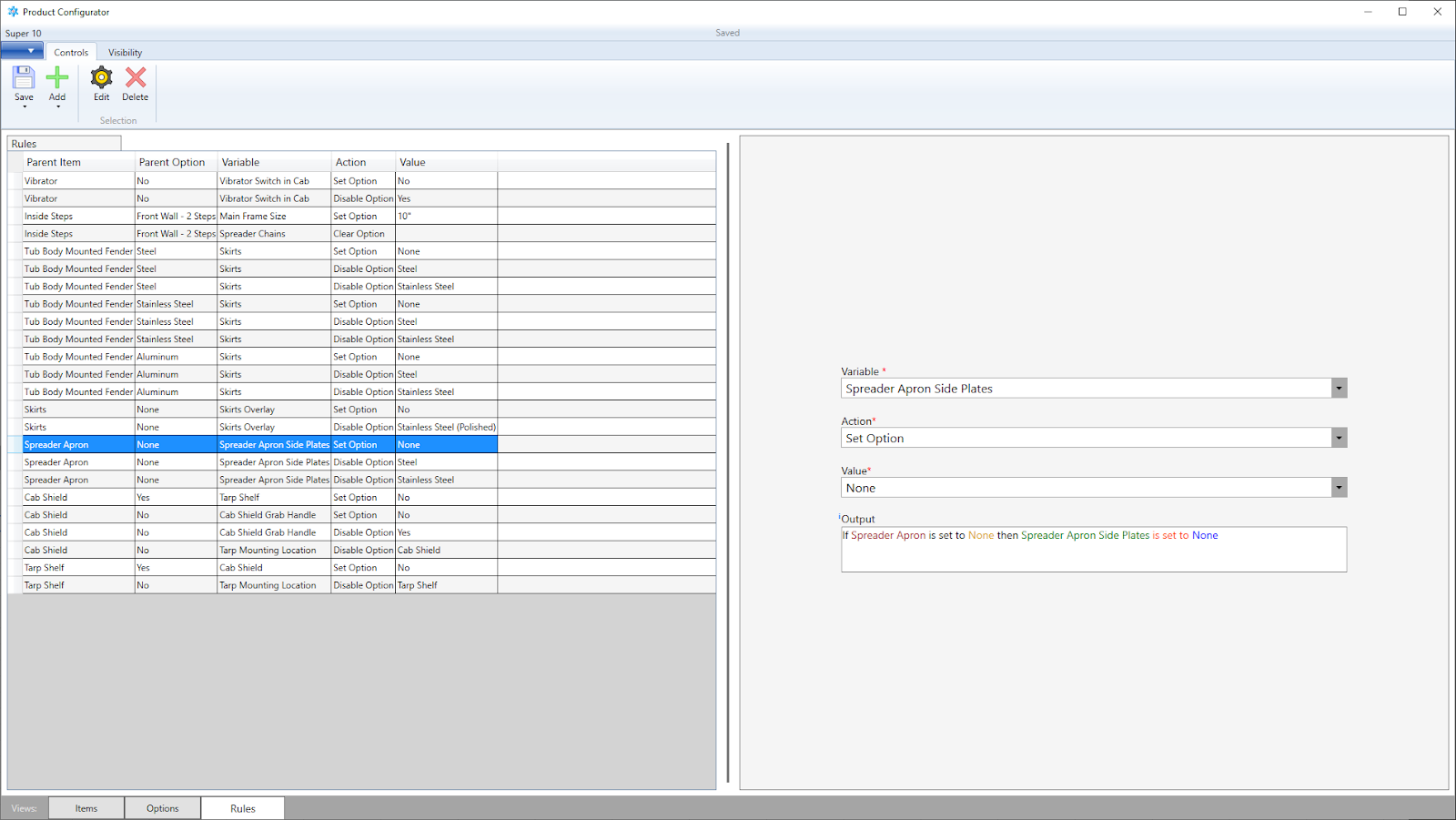
Task: Click the Save floppy disk icon
Action: [x=24, y=79]
